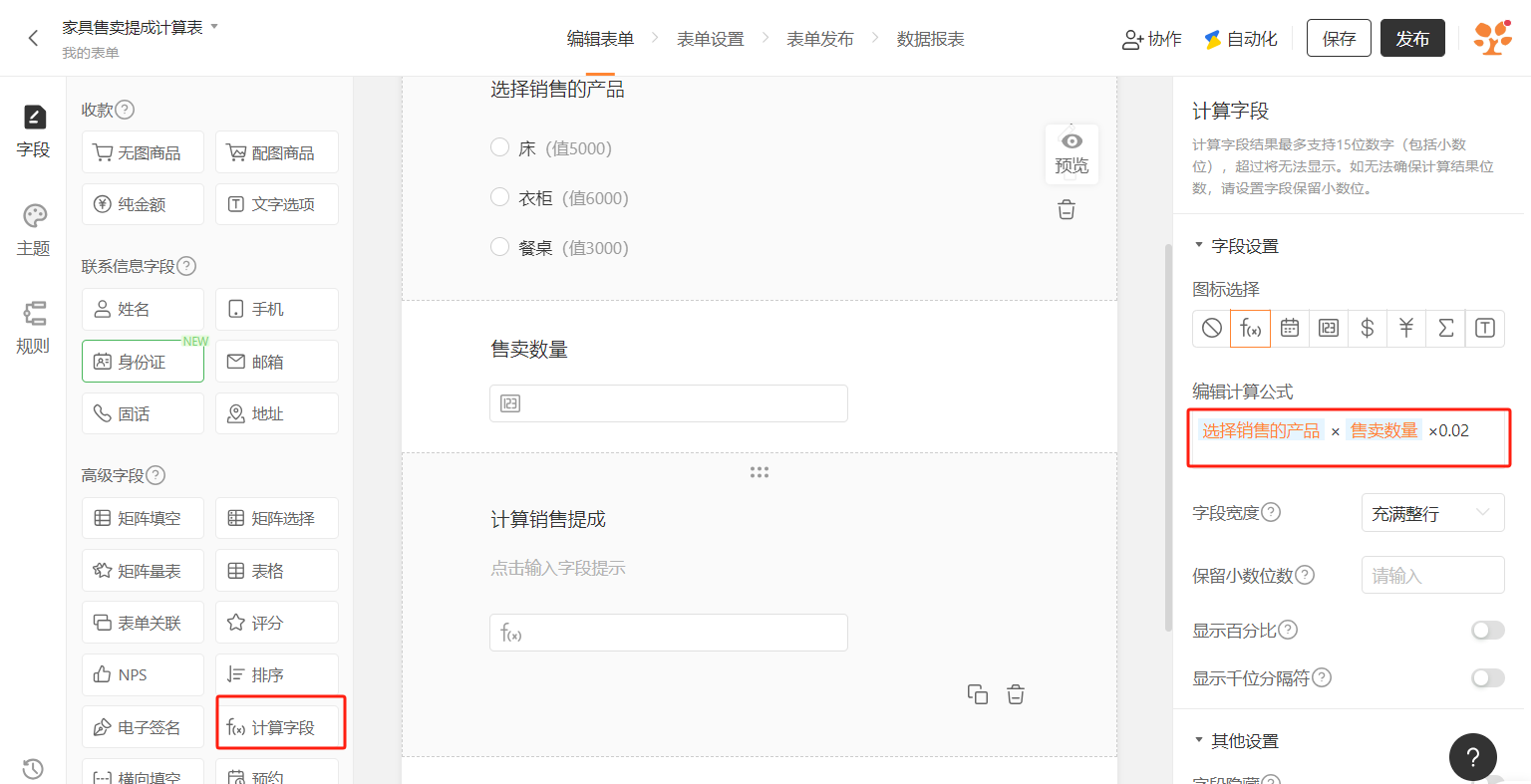
Task: Click the 售卖数量 number input
Action: (x=669, y=403)
